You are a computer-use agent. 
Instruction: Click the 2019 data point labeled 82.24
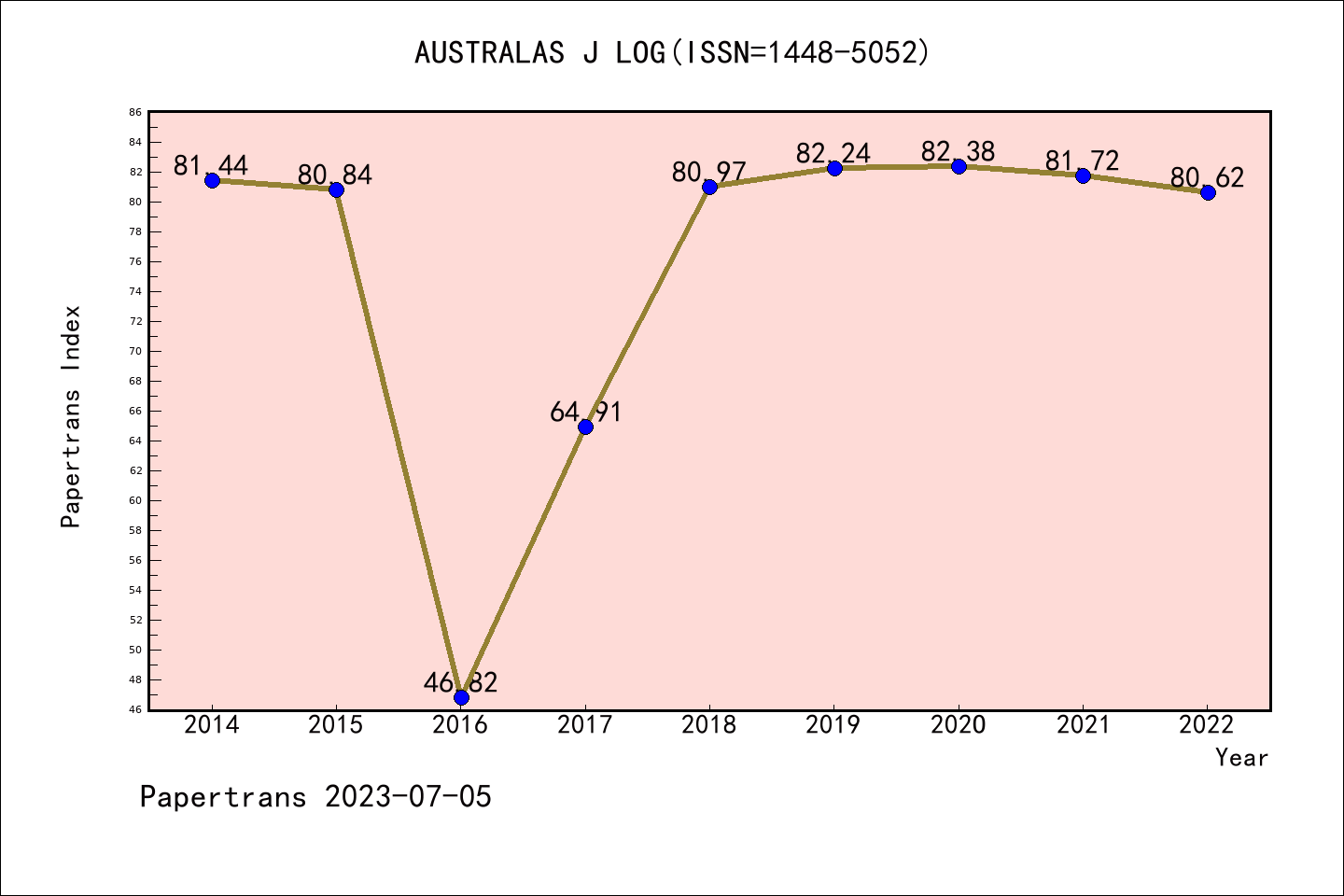(834, 168)
